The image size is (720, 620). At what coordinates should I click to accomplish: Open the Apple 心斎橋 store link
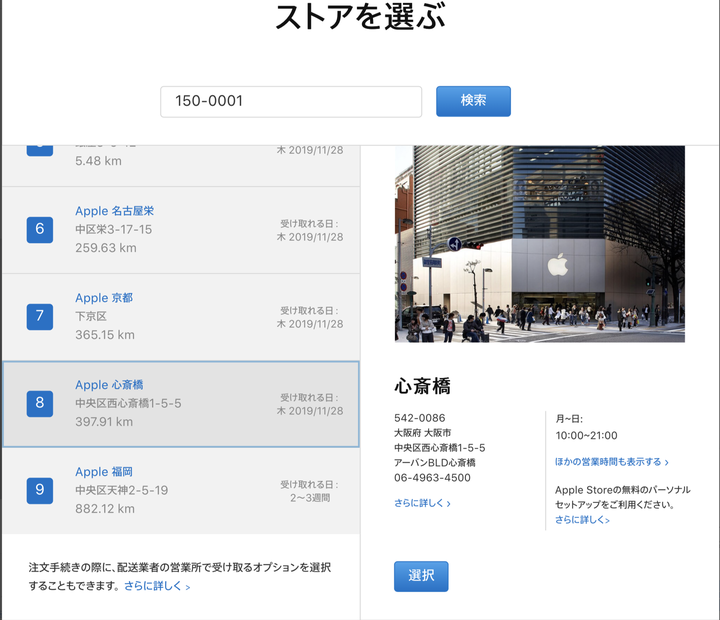click(x=109, y=384)
